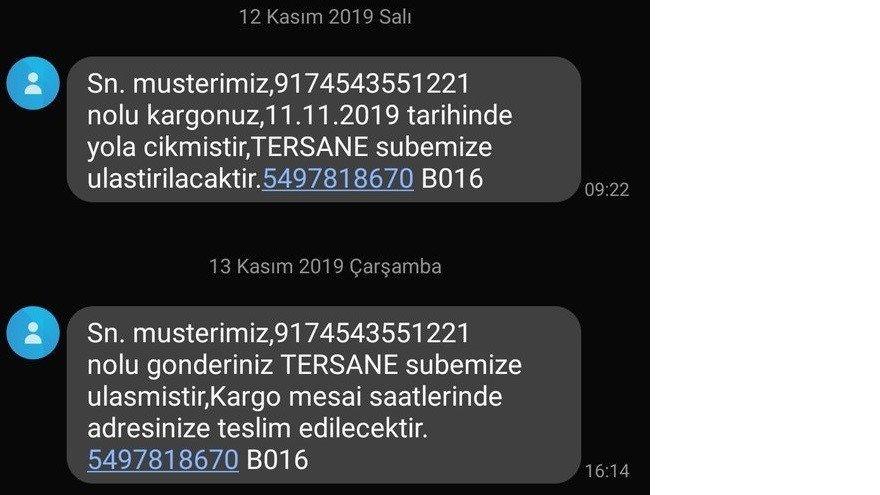Click the word 'ulastirilacaktir' in the first message
The width and height of the screenshot is (880, 495).
pyautogui.click(x=172, y=178)
